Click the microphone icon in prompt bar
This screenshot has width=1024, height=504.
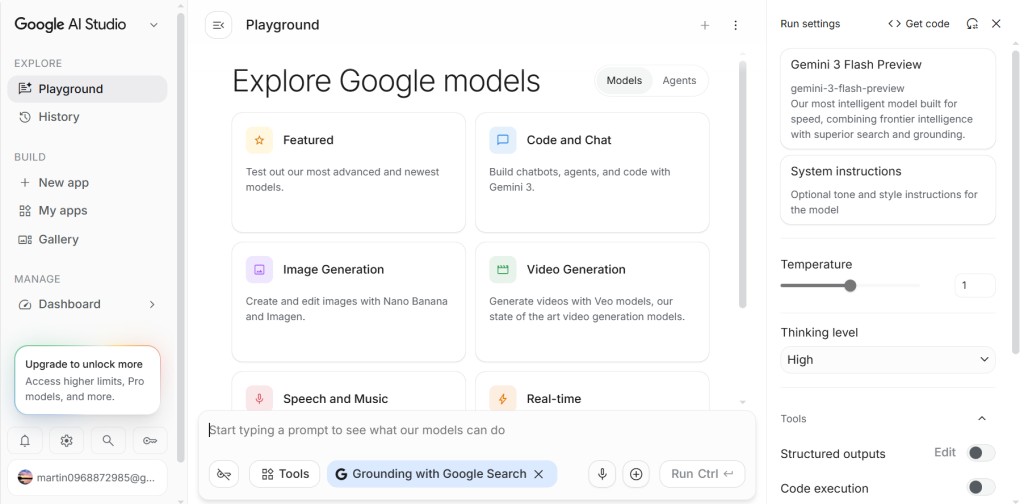coord(602,474)
